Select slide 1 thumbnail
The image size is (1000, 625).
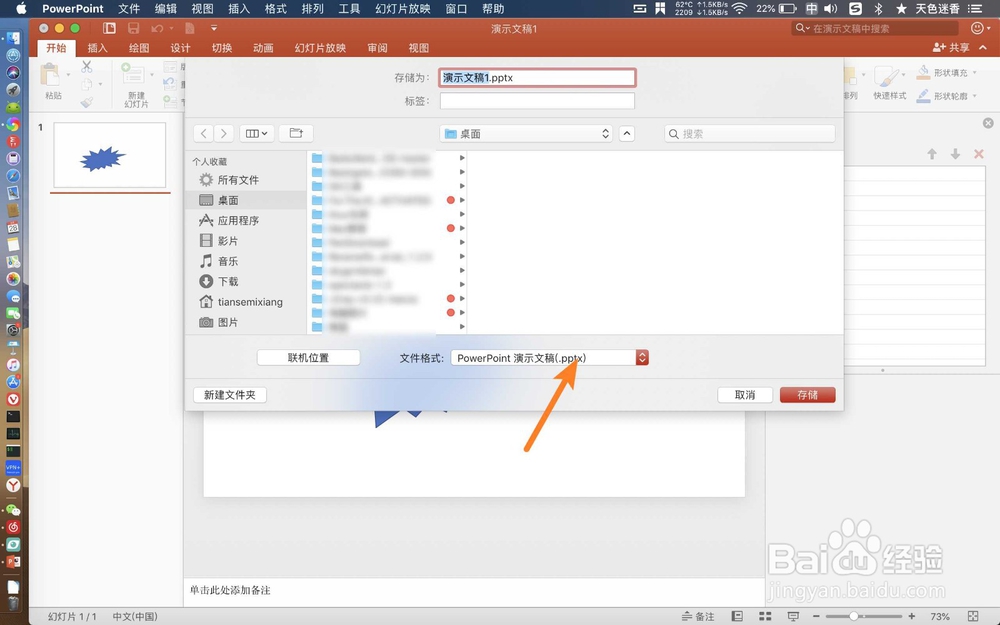110,155
